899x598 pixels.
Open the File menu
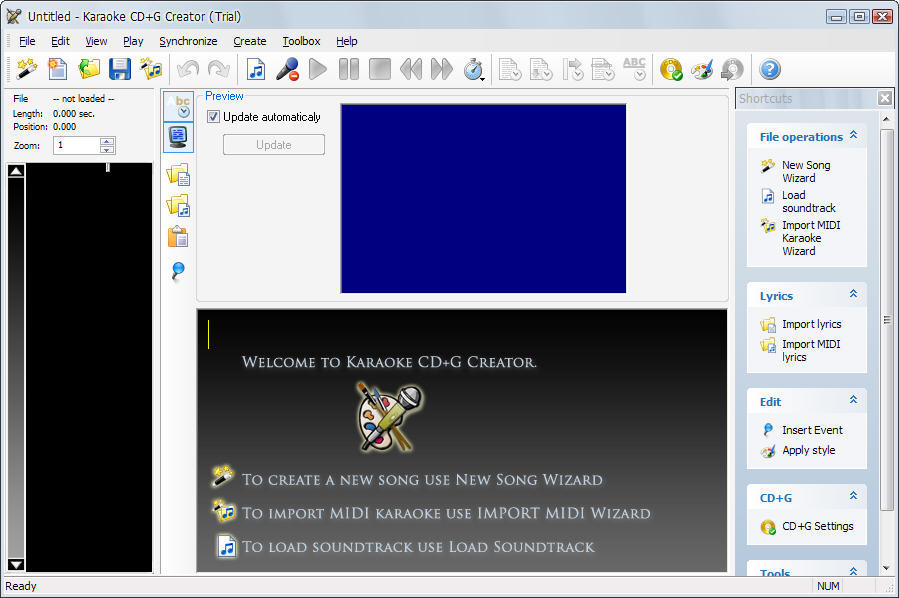point(27,41)
